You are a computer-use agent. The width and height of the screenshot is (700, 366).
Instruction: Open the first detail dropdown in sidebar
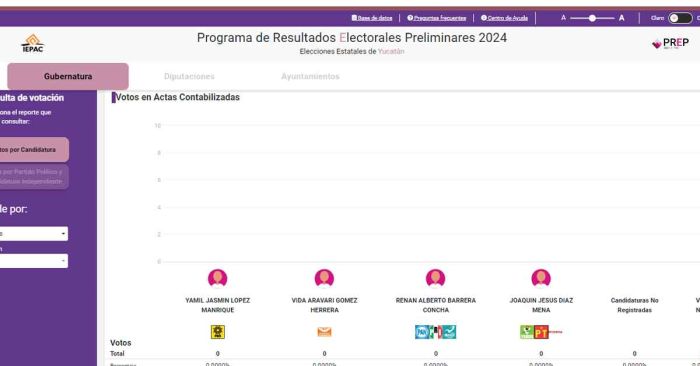(x=33, y=233)
